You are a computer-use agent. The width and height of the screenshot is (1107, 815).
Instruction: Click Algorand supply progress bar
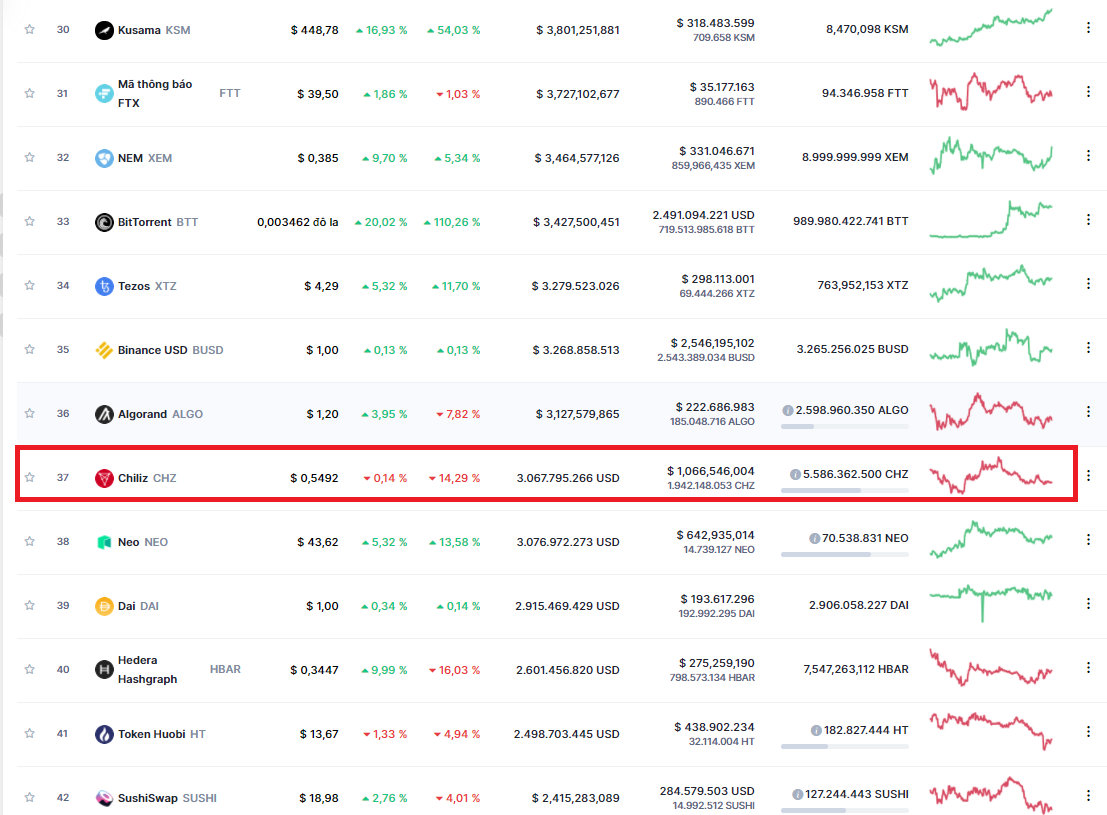click(x=844, y=427)
